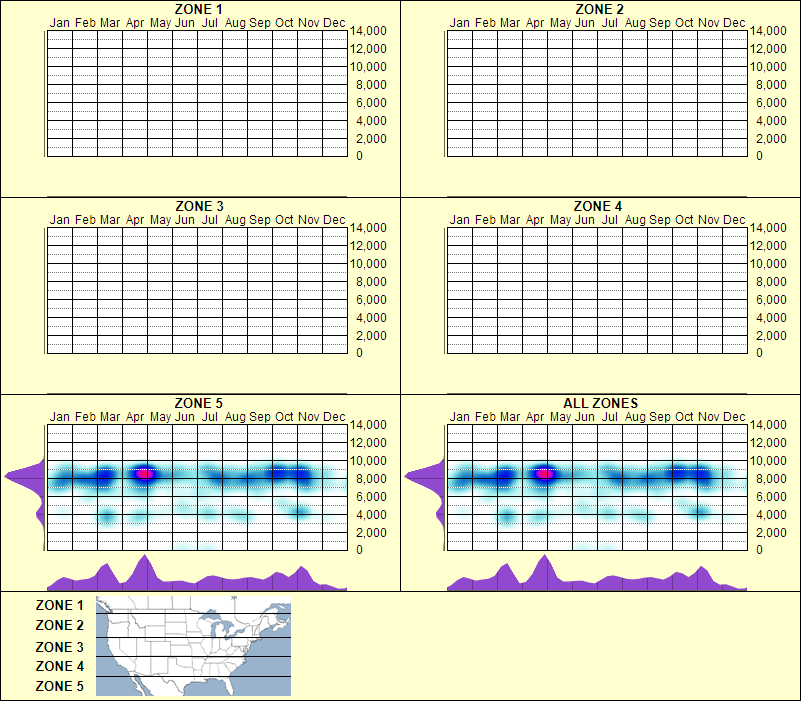Click the Jan label on ZONE 1 chart
This screenshot has height=701, width=801.
pyautogui.click(x=60, y=21)
